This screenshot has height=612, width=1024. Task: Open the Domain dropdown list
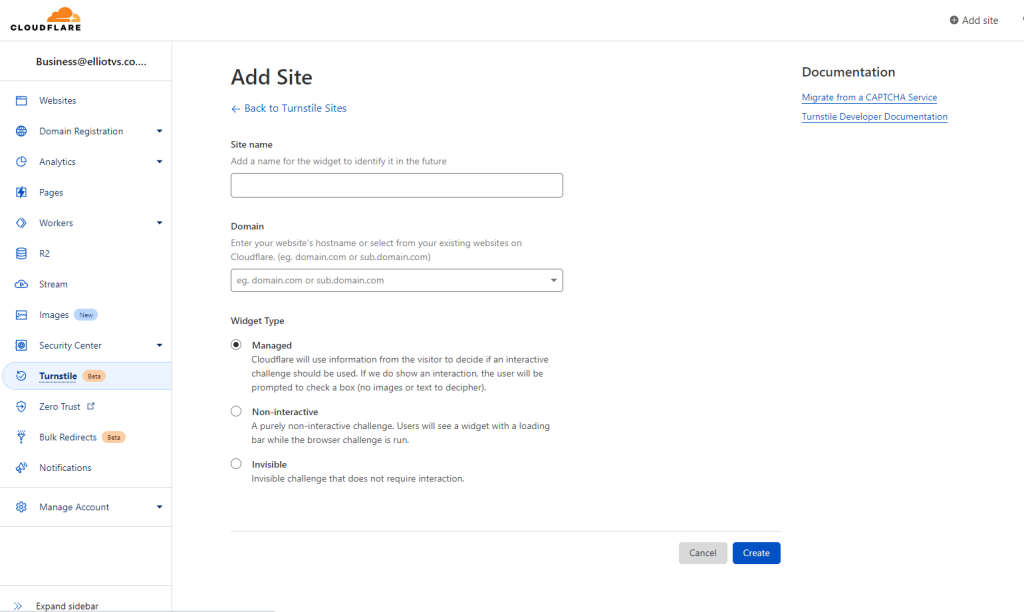pos(554,281)
